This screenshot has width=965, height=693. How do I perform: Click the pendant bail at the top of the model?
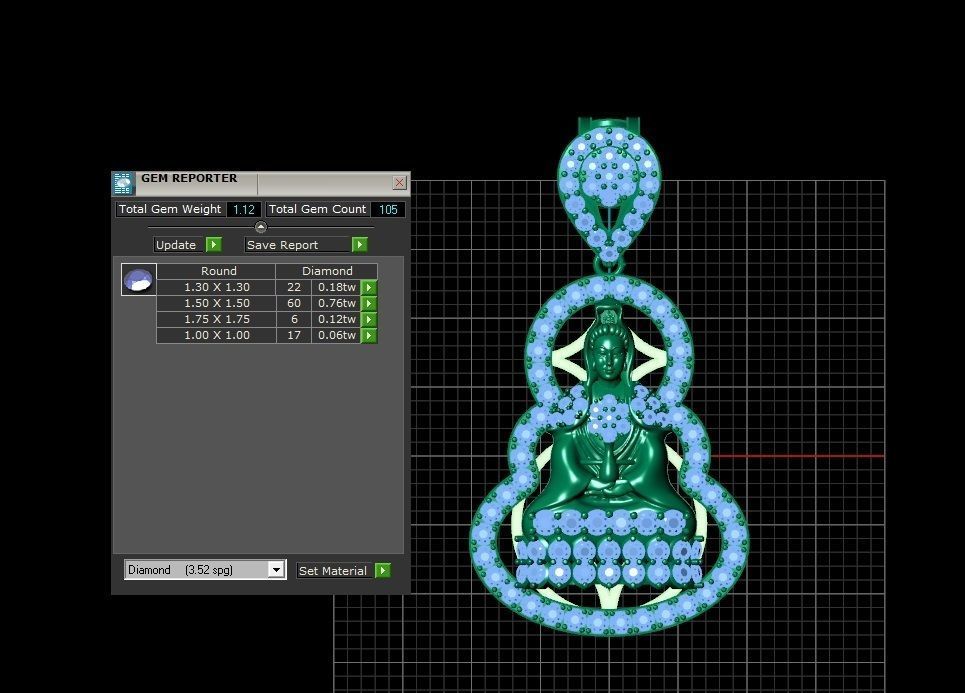[609, 188]
